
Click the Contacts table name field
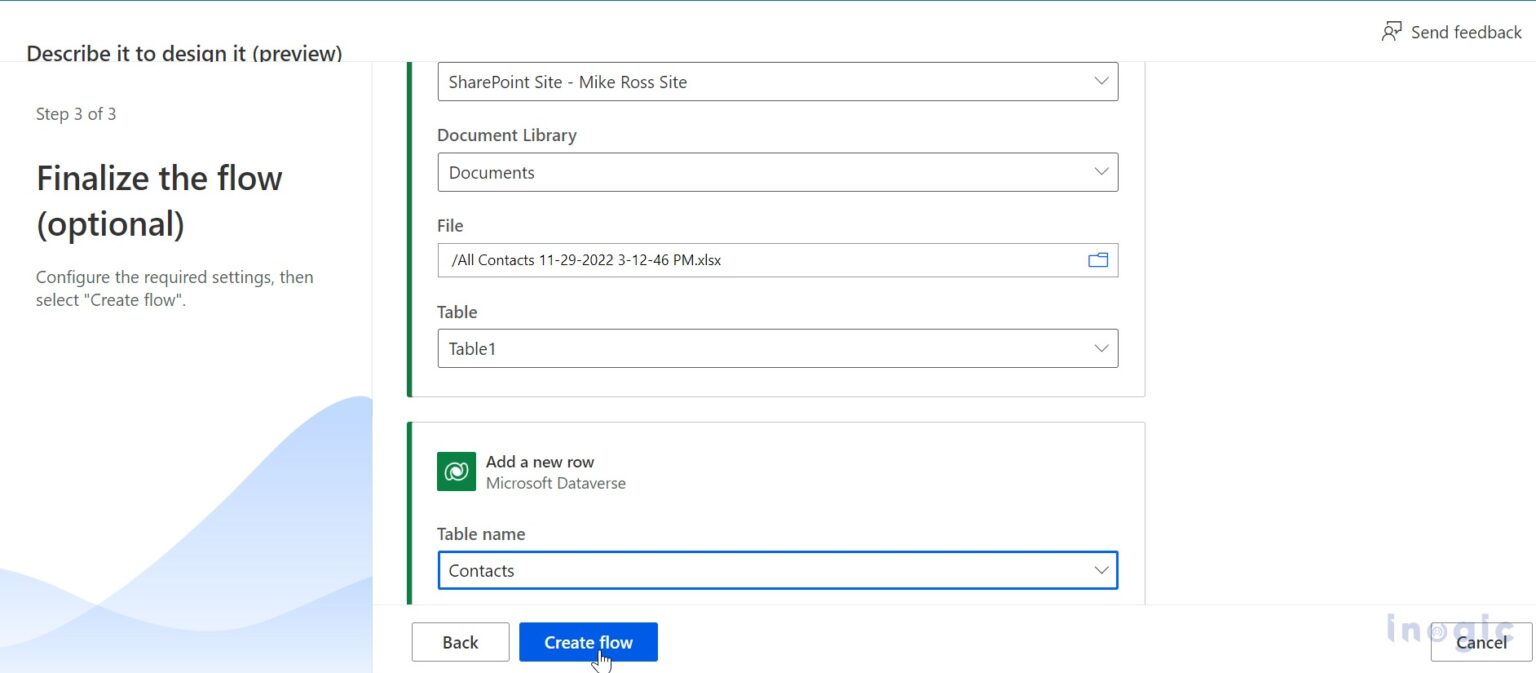point(760,570)
